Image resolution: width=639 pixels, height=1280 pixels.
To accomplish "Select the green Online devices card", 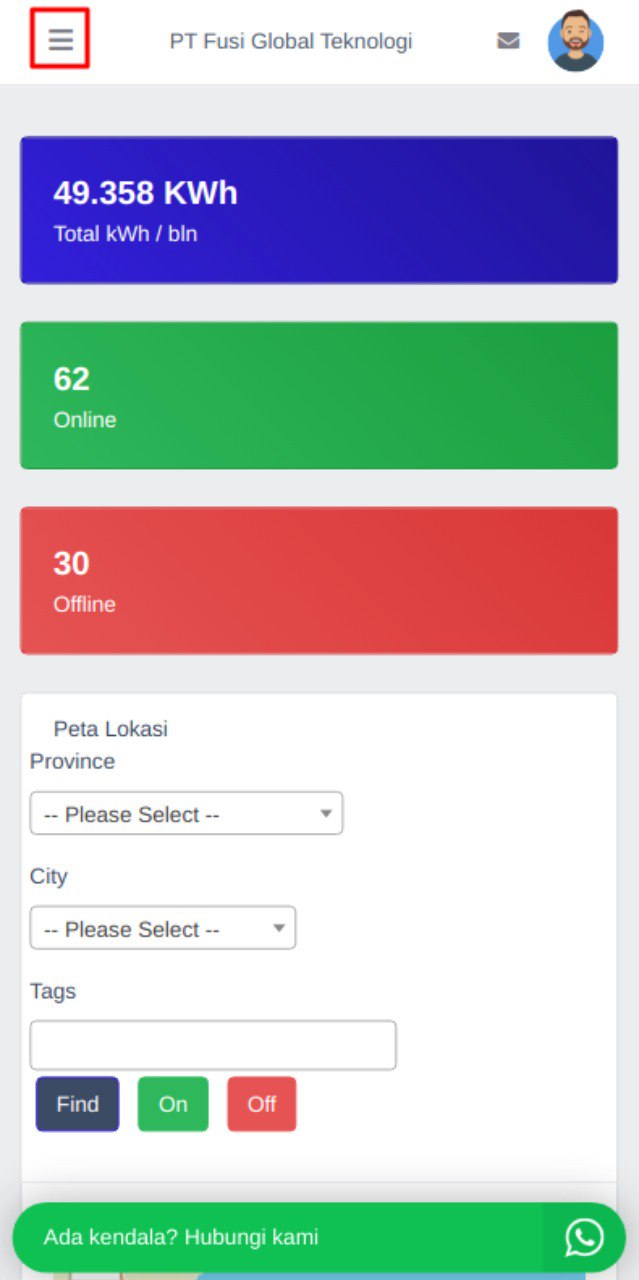I will (319, 395).
